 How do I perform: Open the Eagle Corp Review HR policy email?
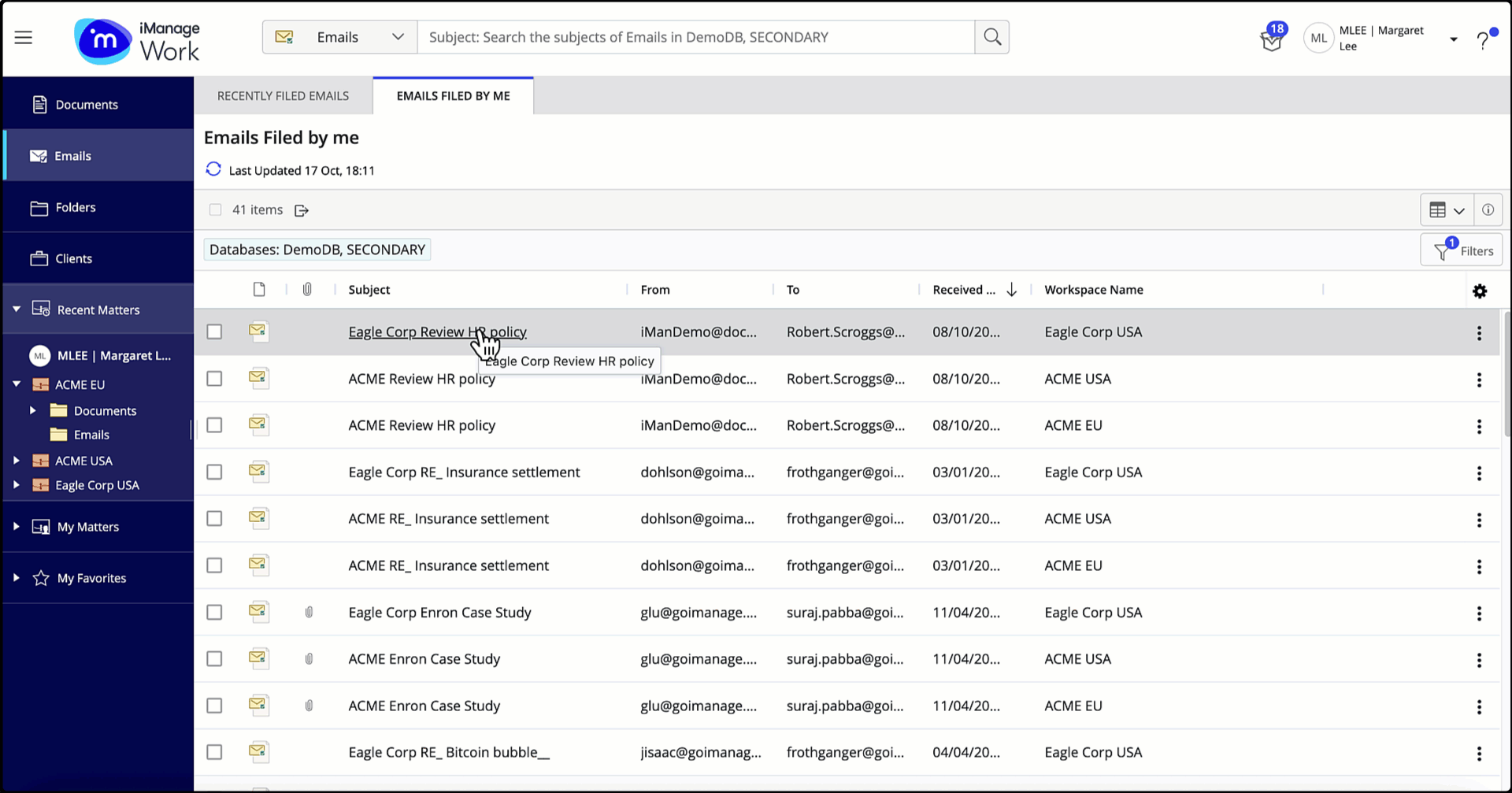point(437,332)
